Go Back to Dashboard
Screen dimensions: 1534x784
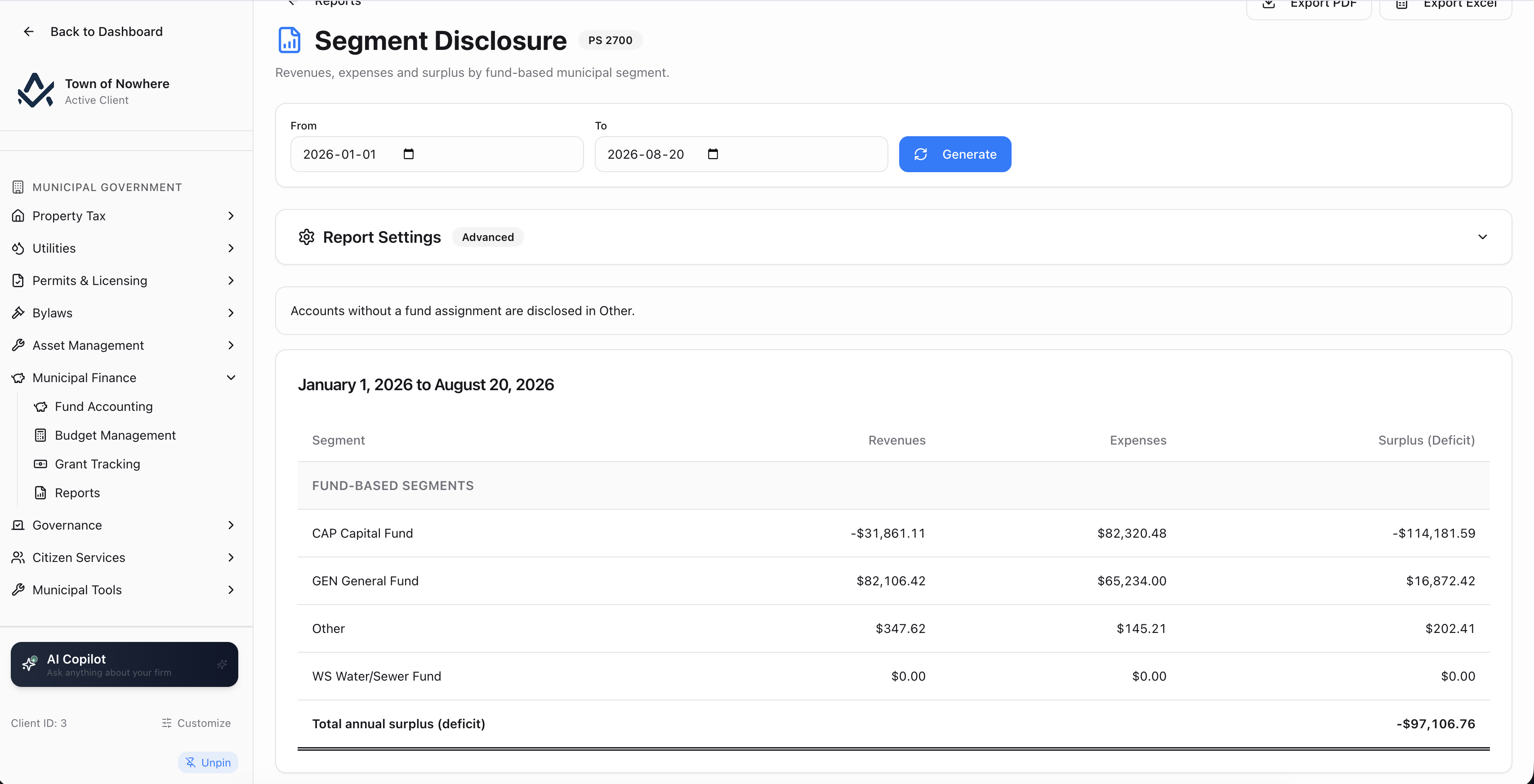coord(94,31)
